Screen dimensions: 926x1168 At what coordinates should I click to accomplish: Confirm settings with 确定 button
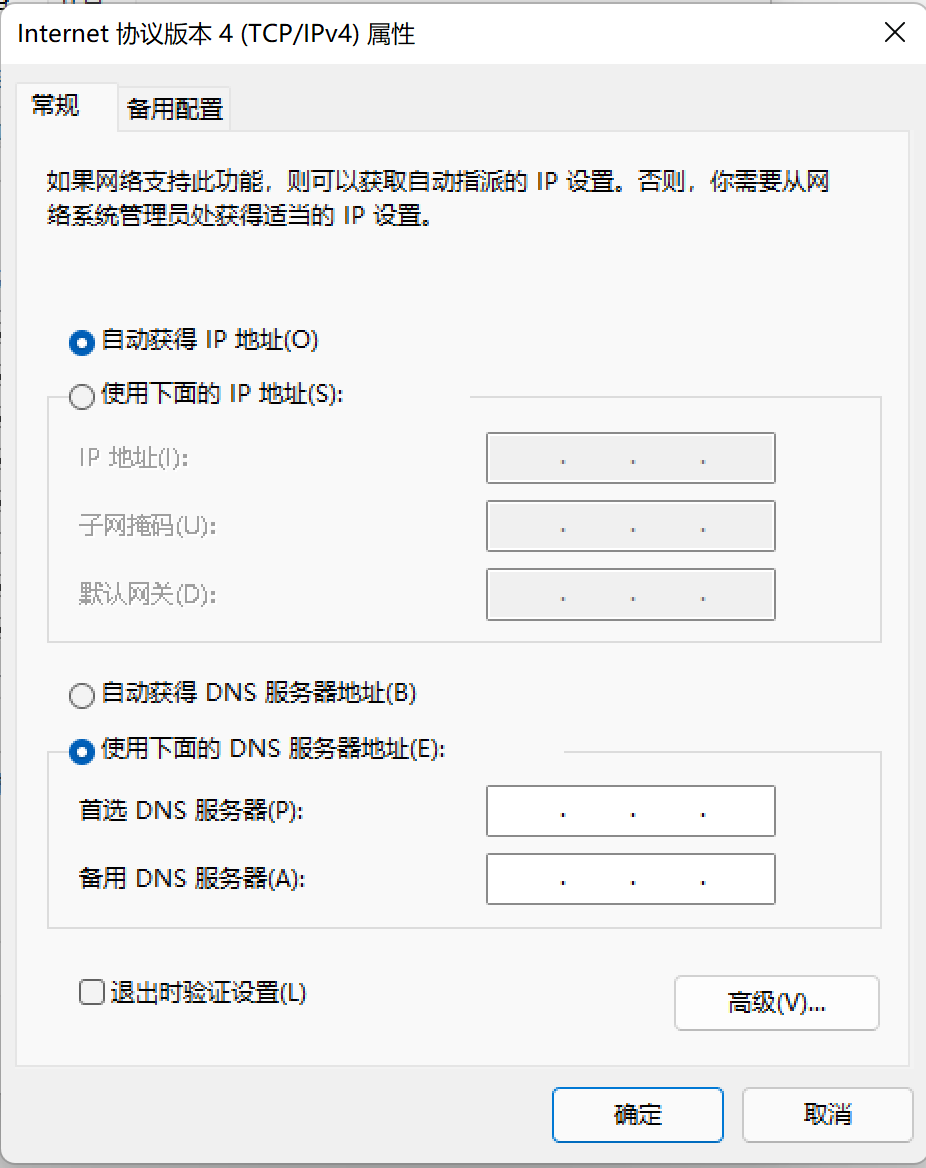[x=638, y=1114]
